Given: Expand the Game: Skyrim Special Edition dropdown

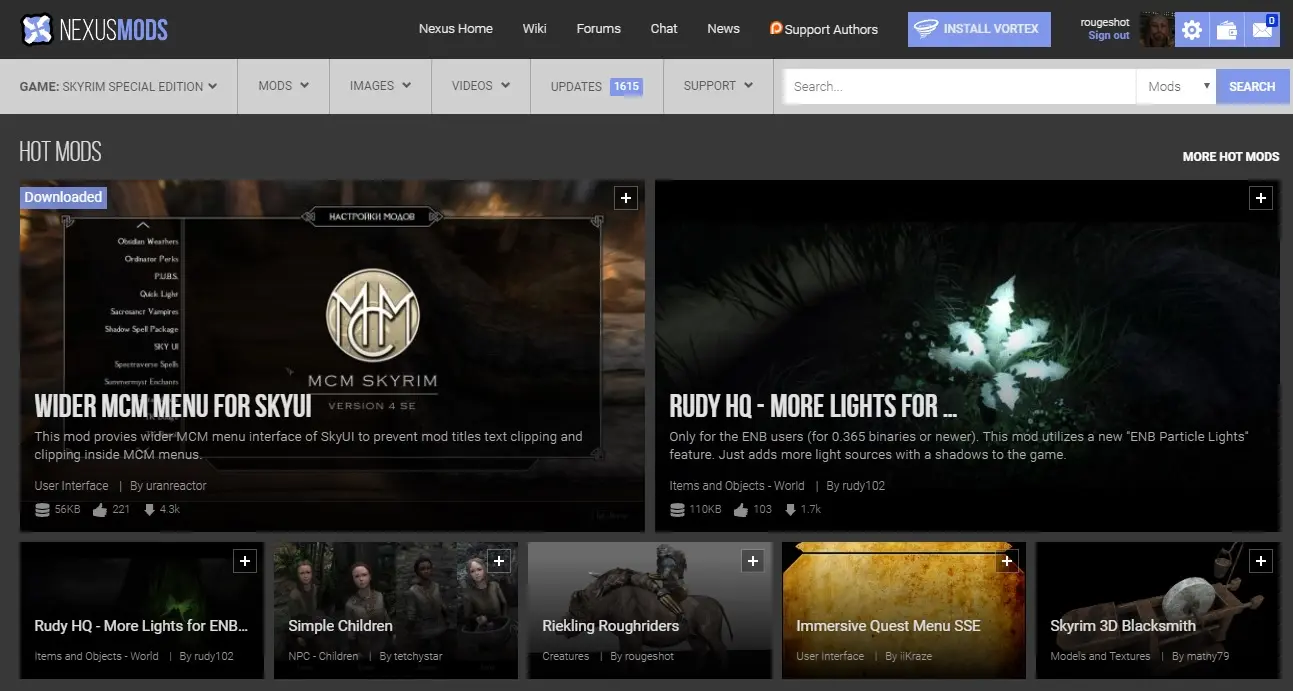Looking at the screenshot, I should point(118,86).
